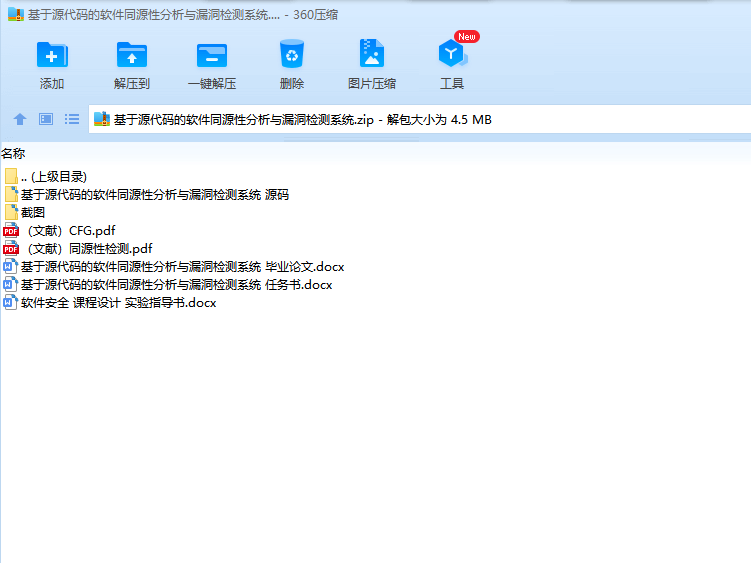Select the file (文献) 同源性检测.pdf
Screen dimensions: 751x563
click(90, 249)
